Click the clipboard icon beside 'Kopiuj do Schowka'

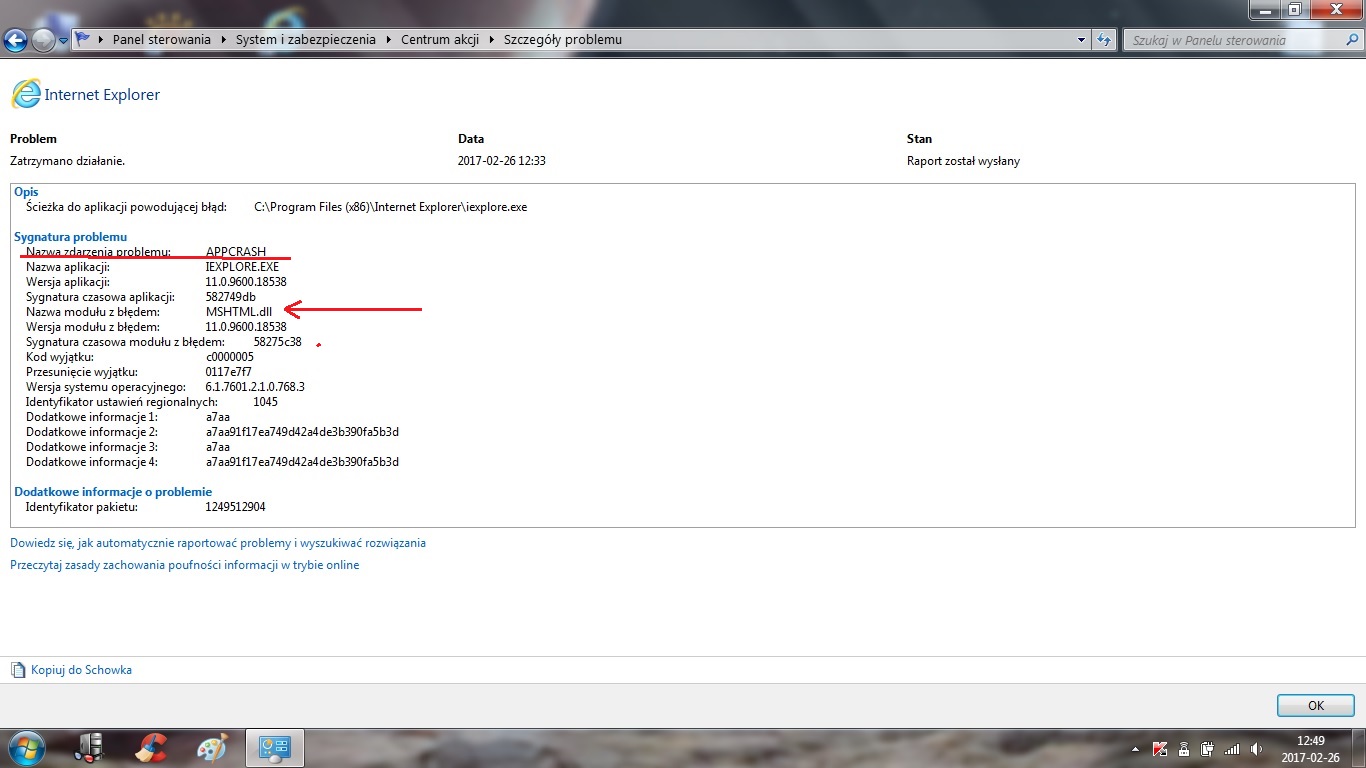(18, 670)
